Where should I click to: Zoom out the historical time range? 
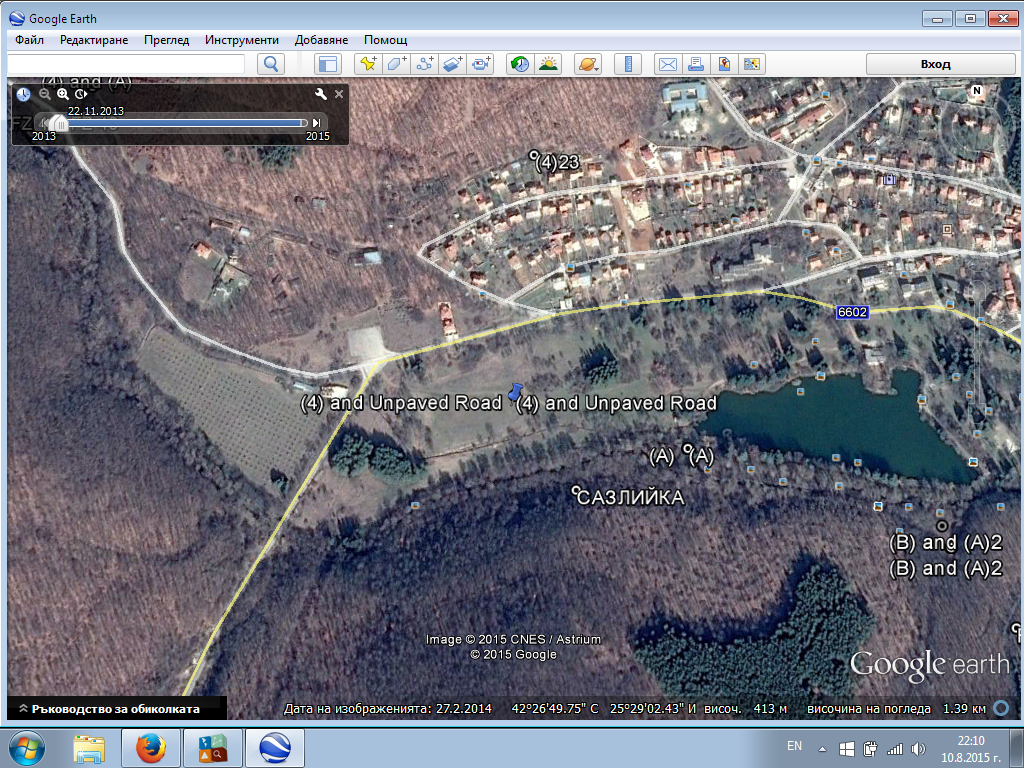point(44,94)
